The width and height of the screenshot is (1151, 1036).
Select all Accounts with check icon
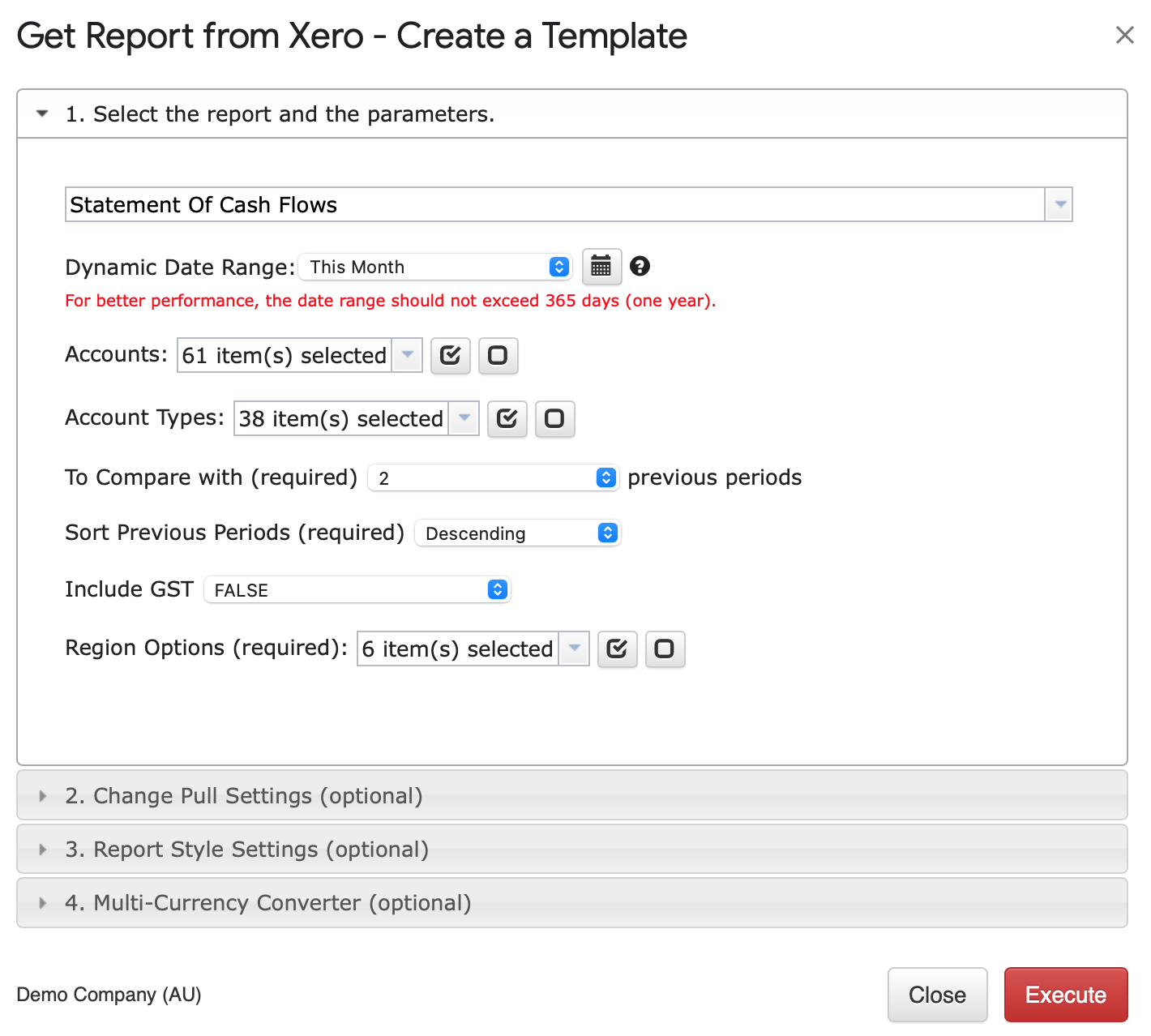(x=450, y=355)
